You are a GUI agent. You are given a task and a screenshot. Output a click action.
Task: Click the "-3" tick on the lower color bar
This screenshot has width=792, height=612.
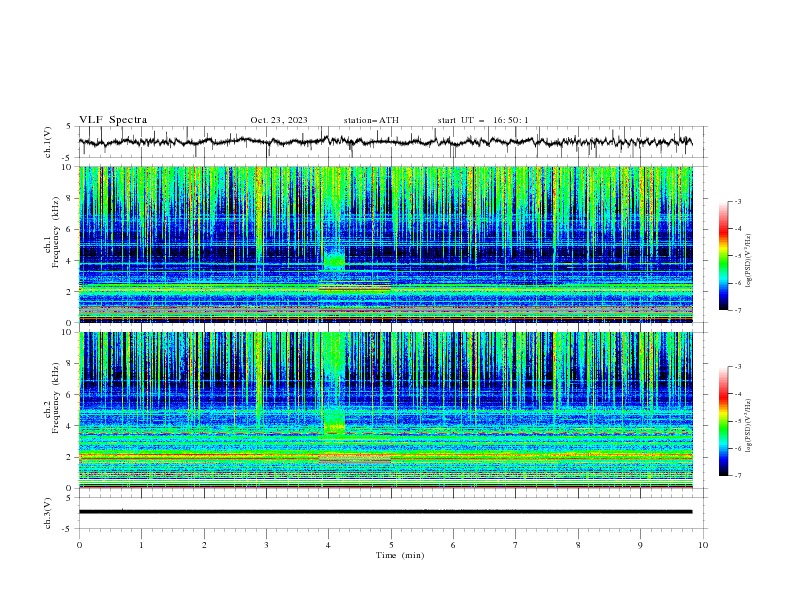737,367
